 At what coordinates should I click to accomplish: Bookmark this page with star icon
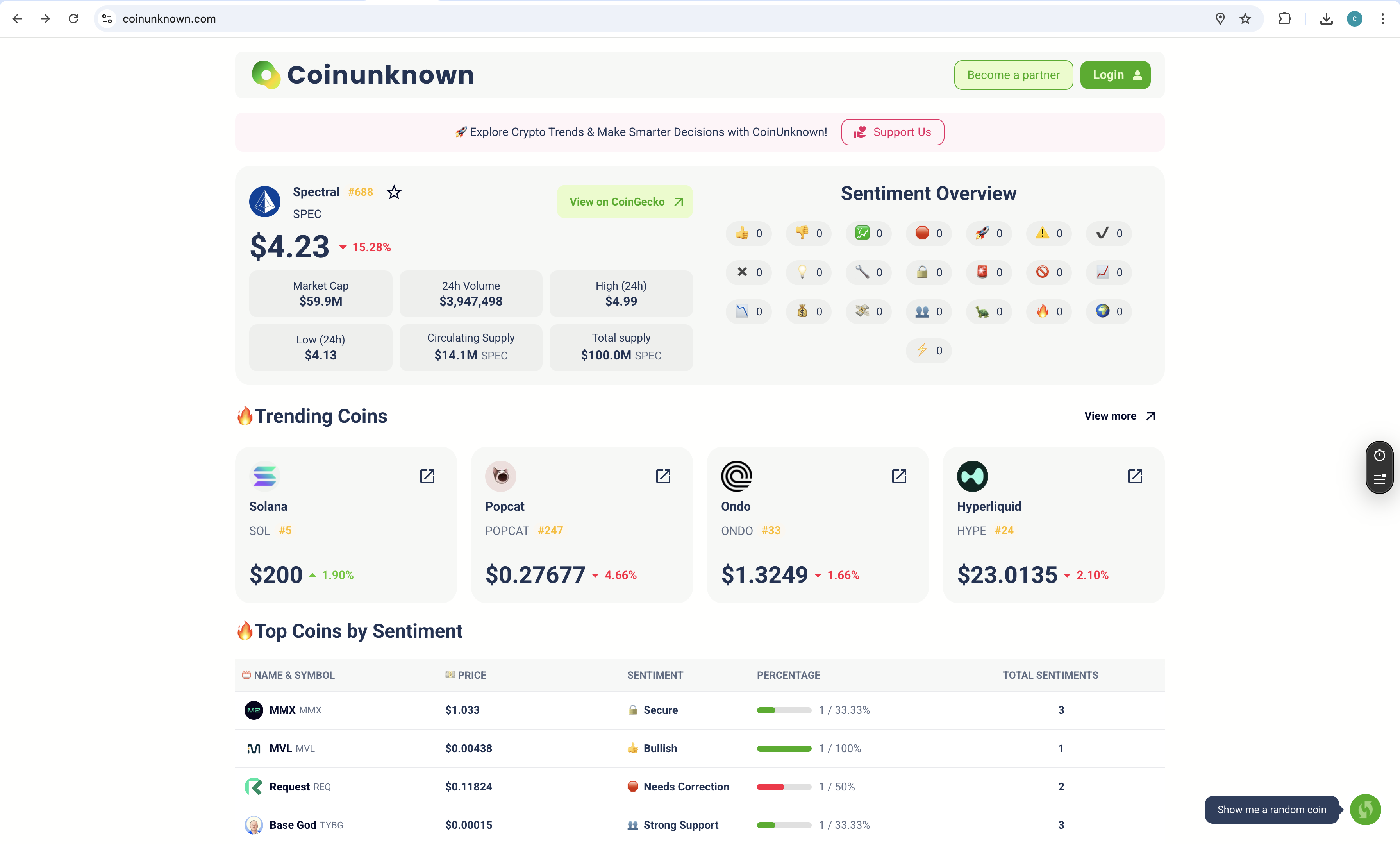click(1245, 19)
